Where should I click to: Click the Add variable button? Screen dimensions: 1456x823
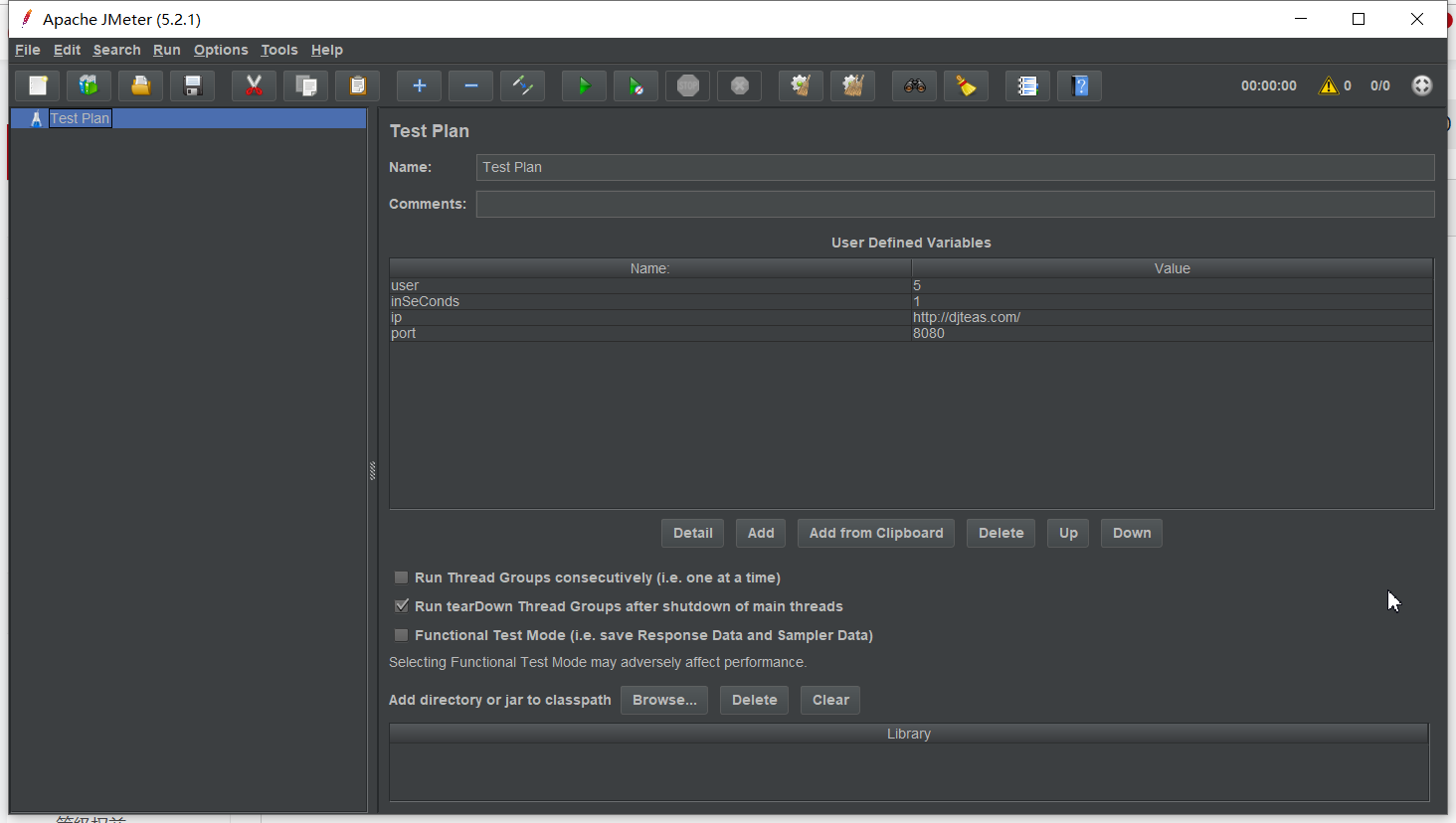(x=761, y=533)
